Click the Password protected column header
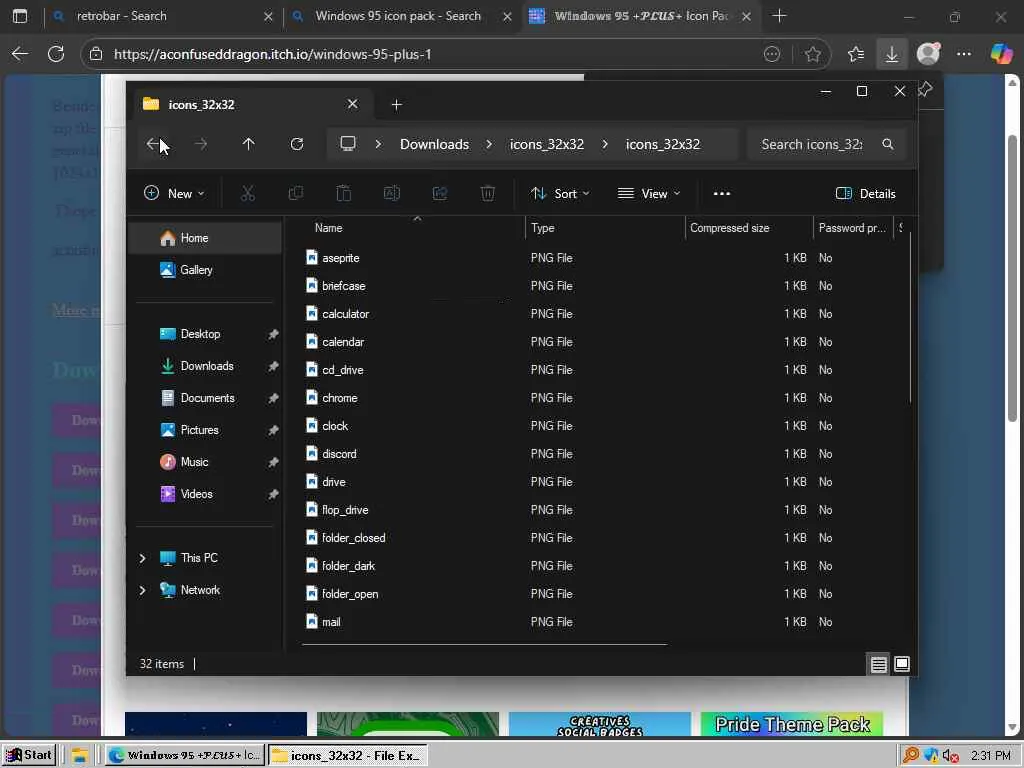Viewport: 1024px width, 768px height. [852, 228]
